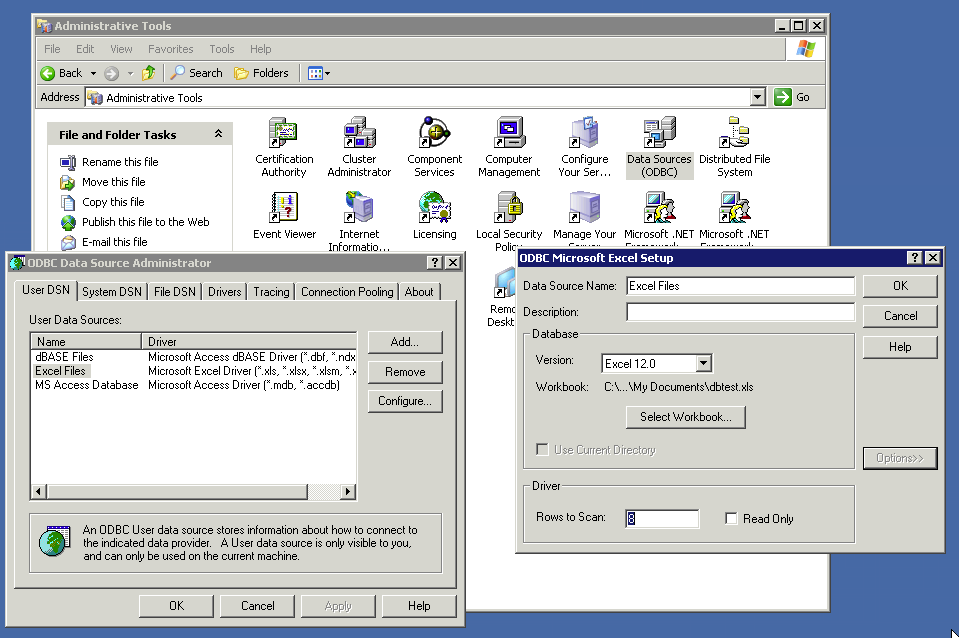959x638 pixels.
Task: Click Rename this file task
Action: point(120,162)
